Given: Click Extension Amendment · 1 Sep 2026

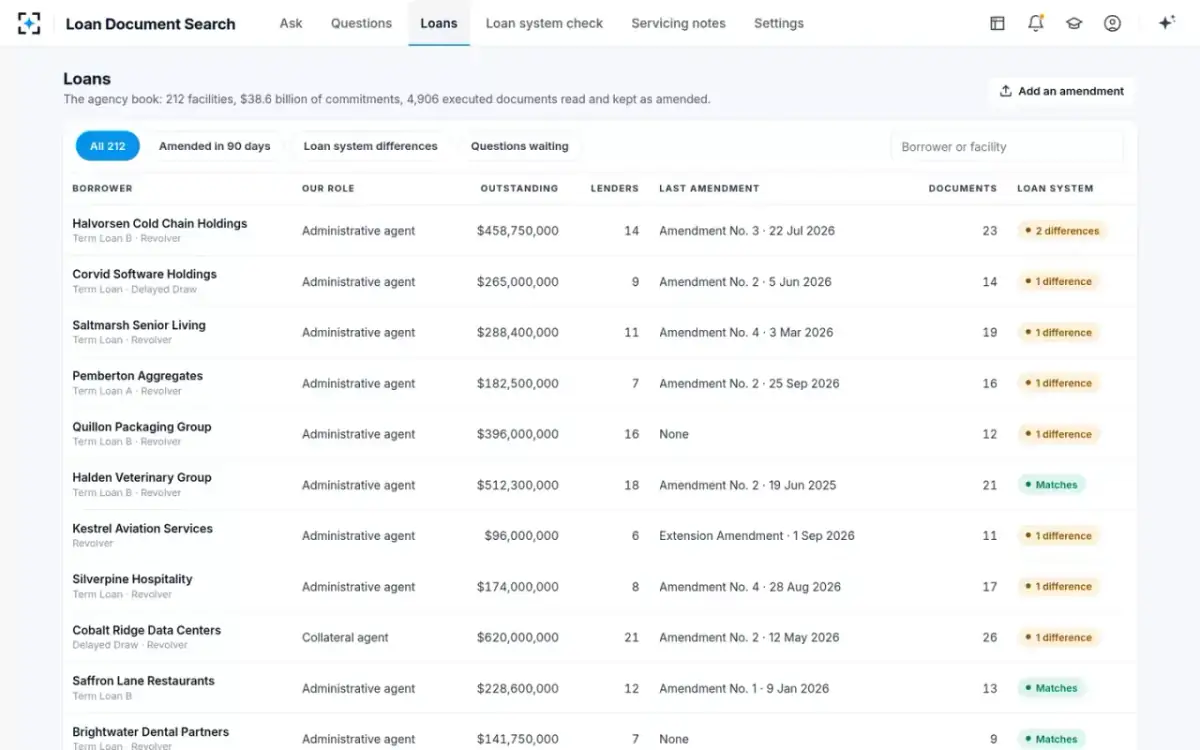Looking at the screenshot, I should click(x=757, y=536).
